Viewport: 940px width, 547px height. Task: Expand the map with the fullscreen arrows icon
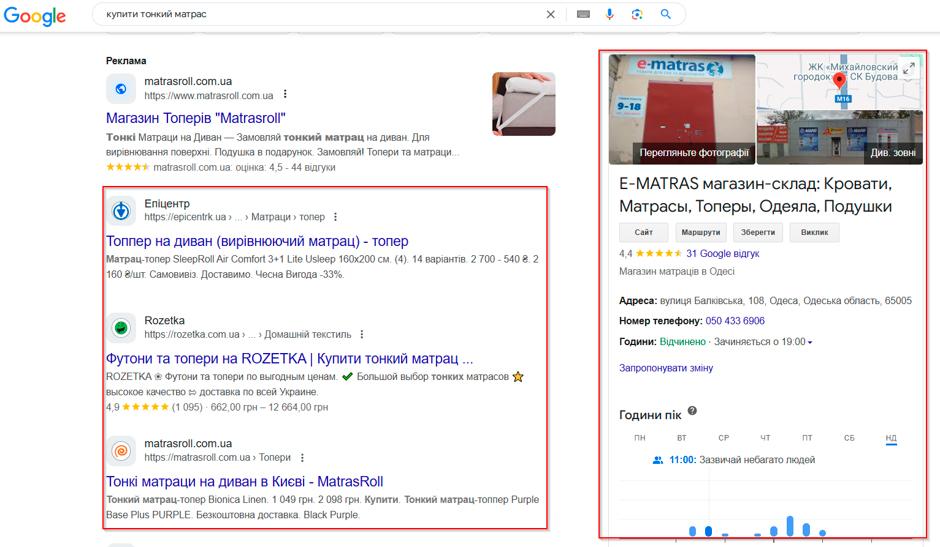point(909,68)
